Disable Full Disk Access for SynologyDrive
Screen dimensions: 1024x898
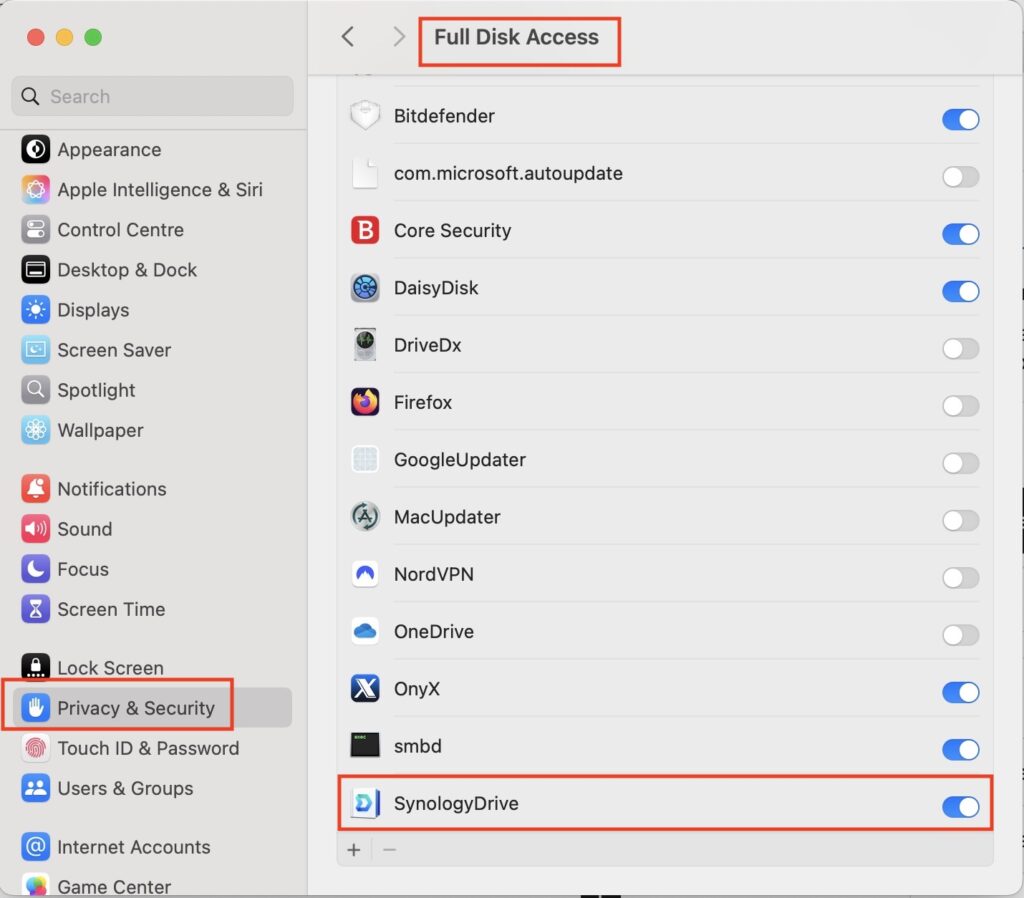[x=960, y=806]
